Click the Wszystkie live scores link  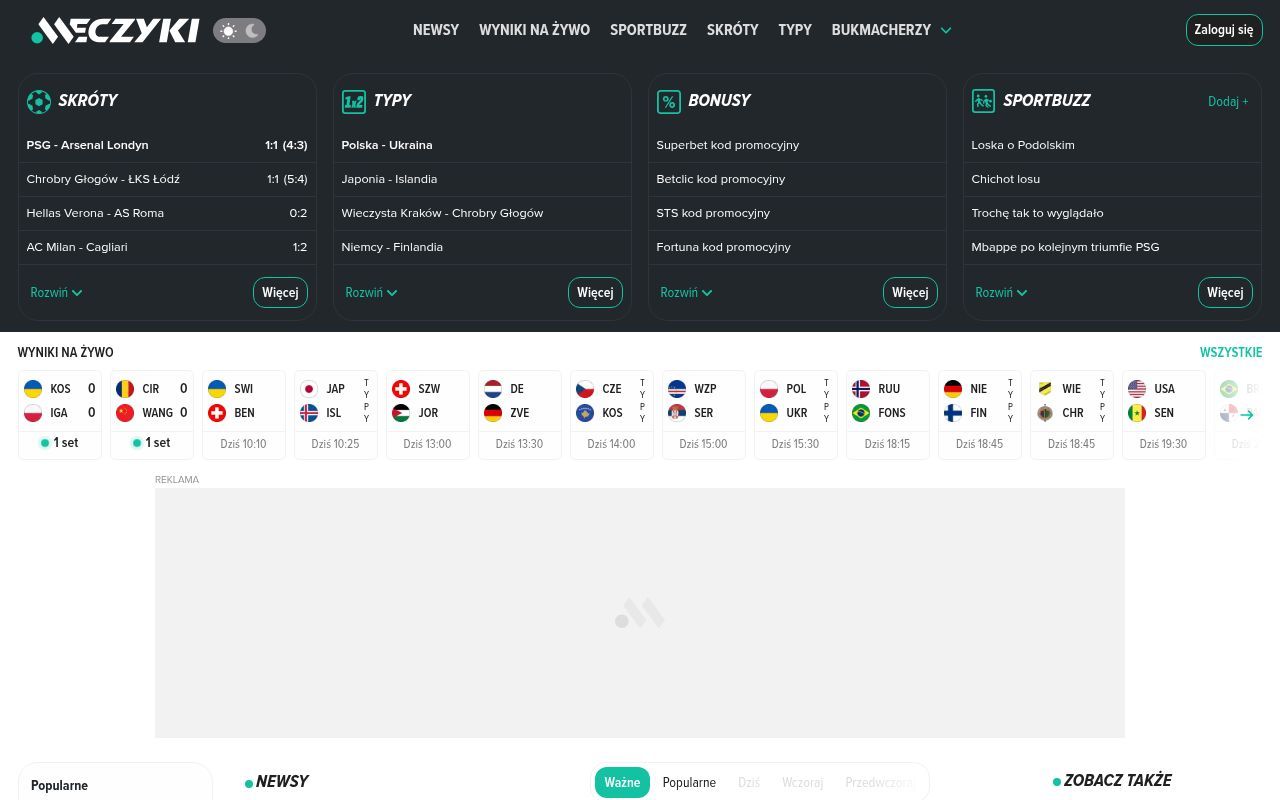pyautogui.click(x=1231, y=352)
